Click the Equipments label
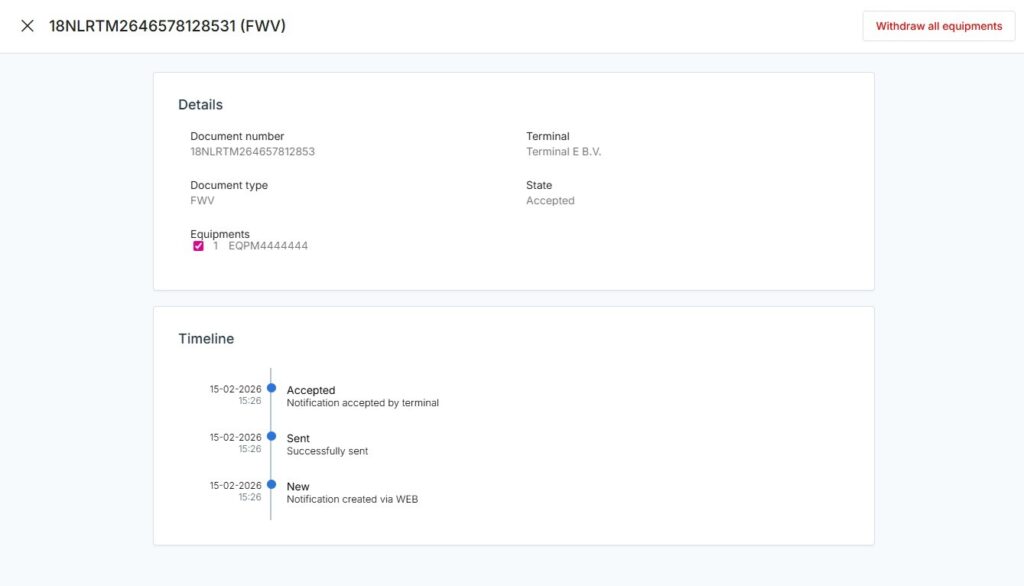 [220, 234]
